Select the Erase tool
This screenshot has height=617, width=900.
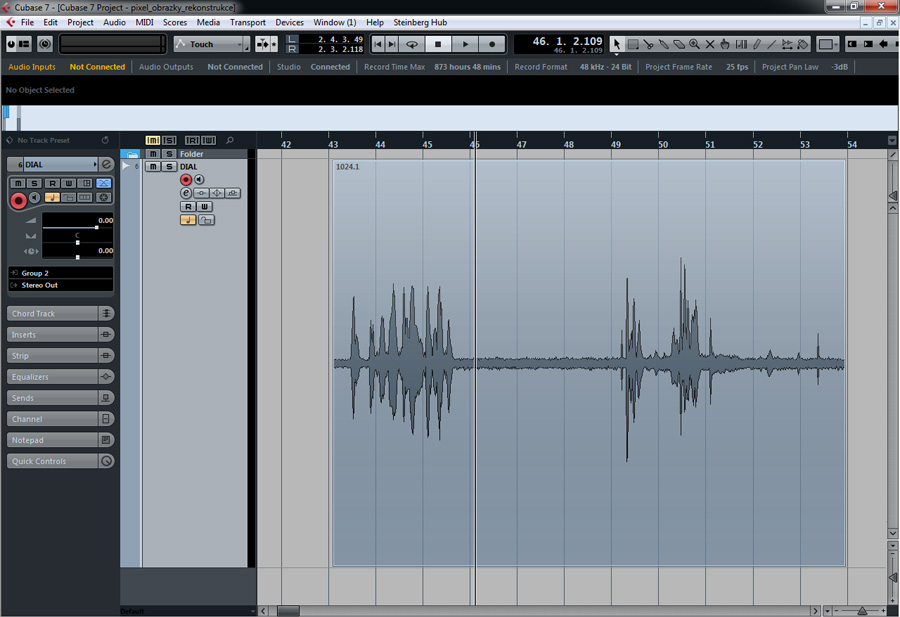point(679,44)
